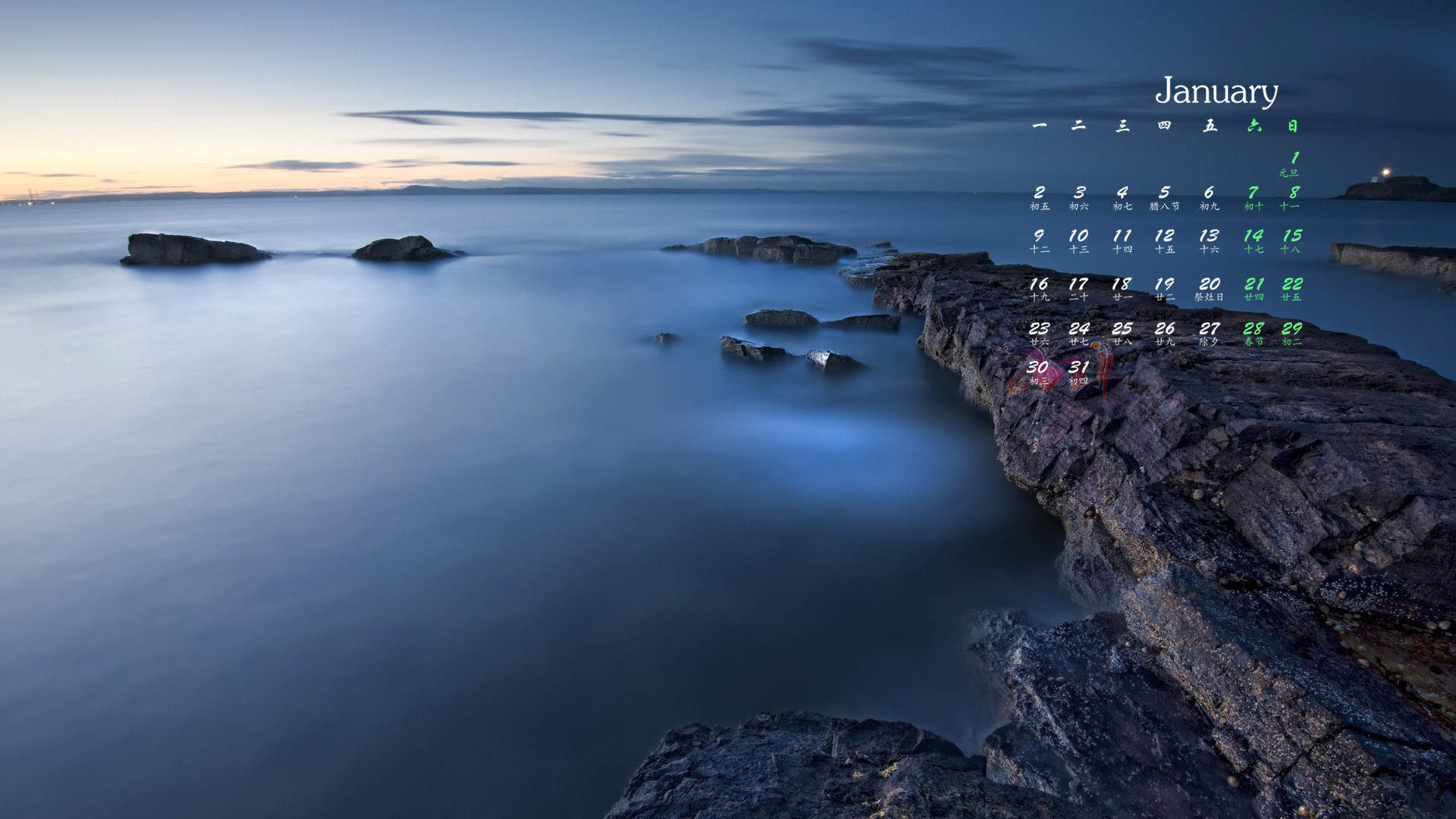Select date 20 labeled 祭灶日
Viewport: 1456px width, 819px height.
(1210, 289)
